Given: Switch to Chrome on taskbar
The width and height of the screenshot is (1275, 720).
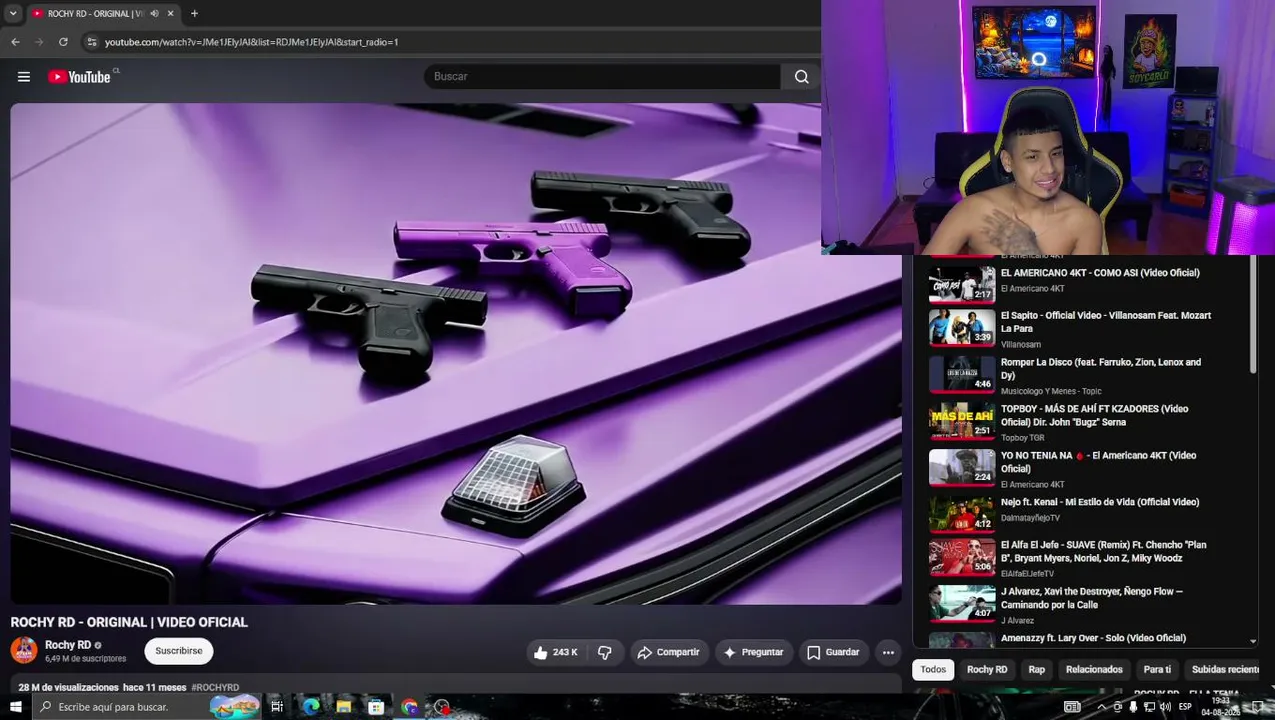Looking at the screenshot, I should click(x=409, y=707).
